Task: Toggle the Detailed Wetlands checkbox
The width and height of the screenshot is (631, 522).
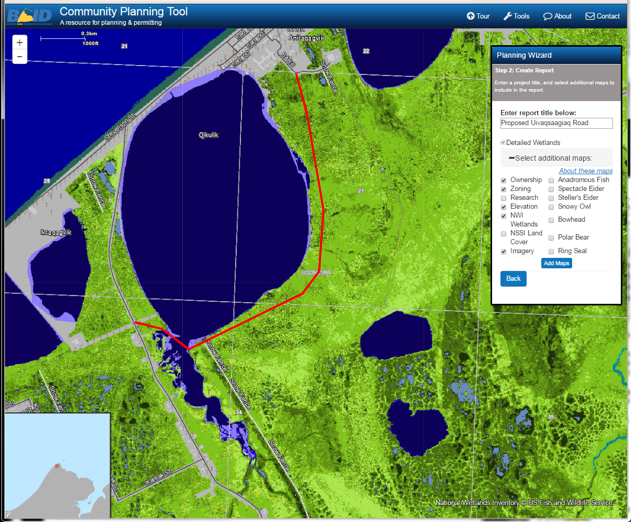Action: click(503, 143)
